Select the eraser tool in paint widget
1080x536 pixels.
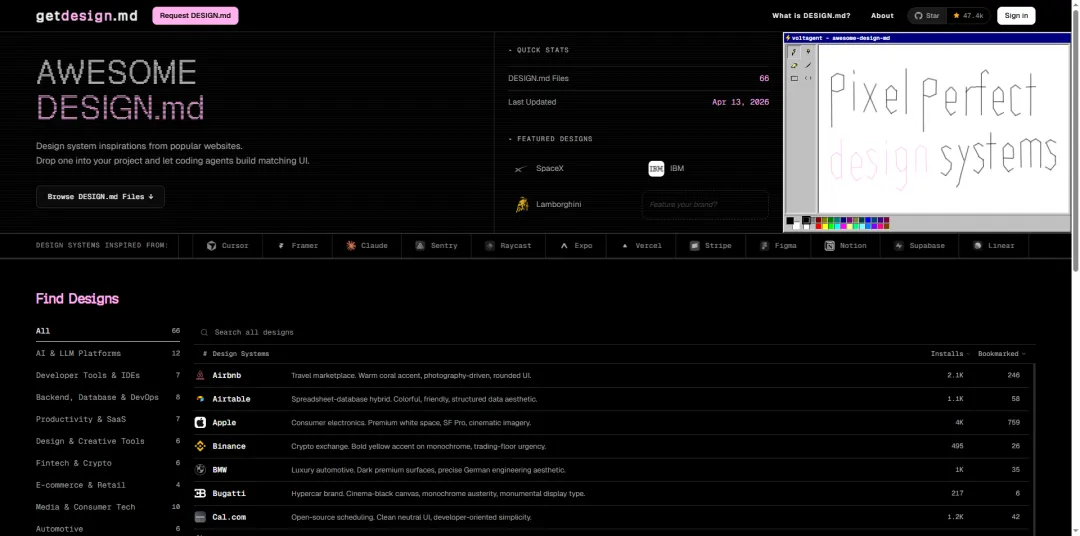tap(794, 65)
